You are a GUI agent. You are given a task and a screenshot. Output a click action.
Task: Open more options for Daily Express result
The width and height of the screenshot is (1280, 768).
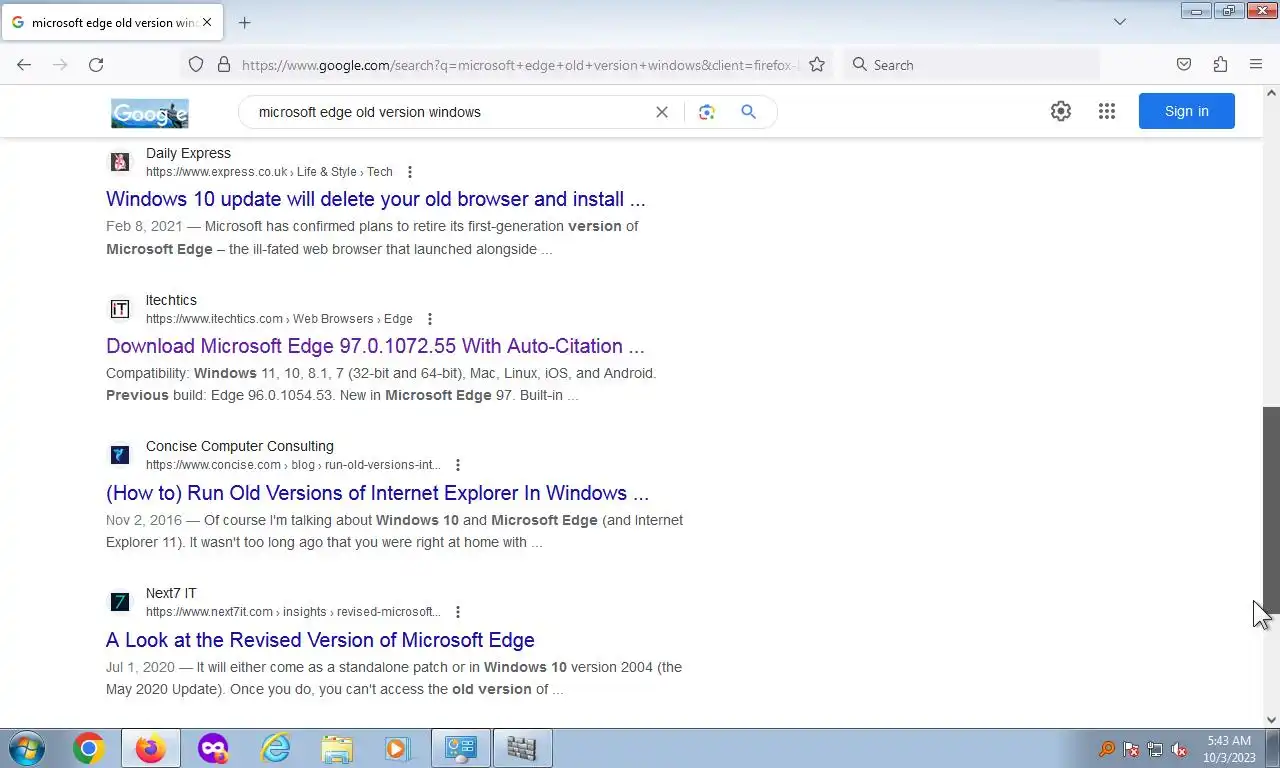[x=409, y=172]
